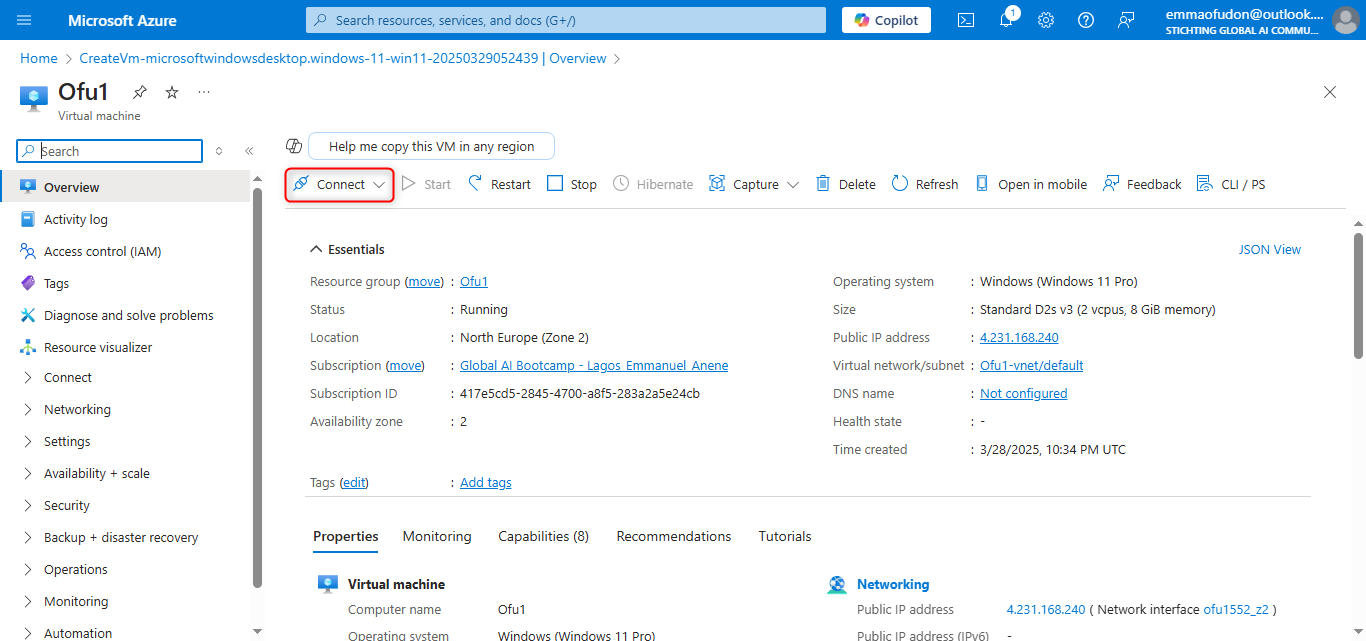Open the top bar feedback icon
Screen dimensions: 1366x641
pos(1127,20)
